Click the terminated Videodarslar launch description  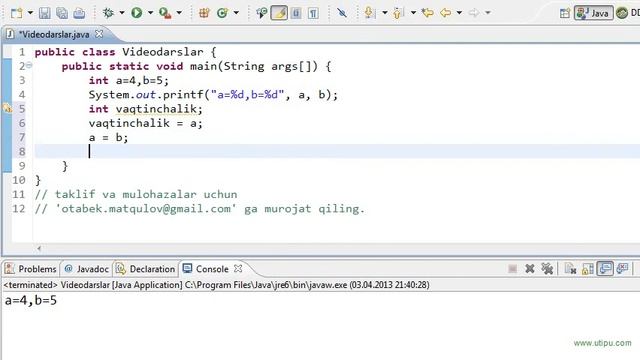pyautogui.click(x=216, y=285)
